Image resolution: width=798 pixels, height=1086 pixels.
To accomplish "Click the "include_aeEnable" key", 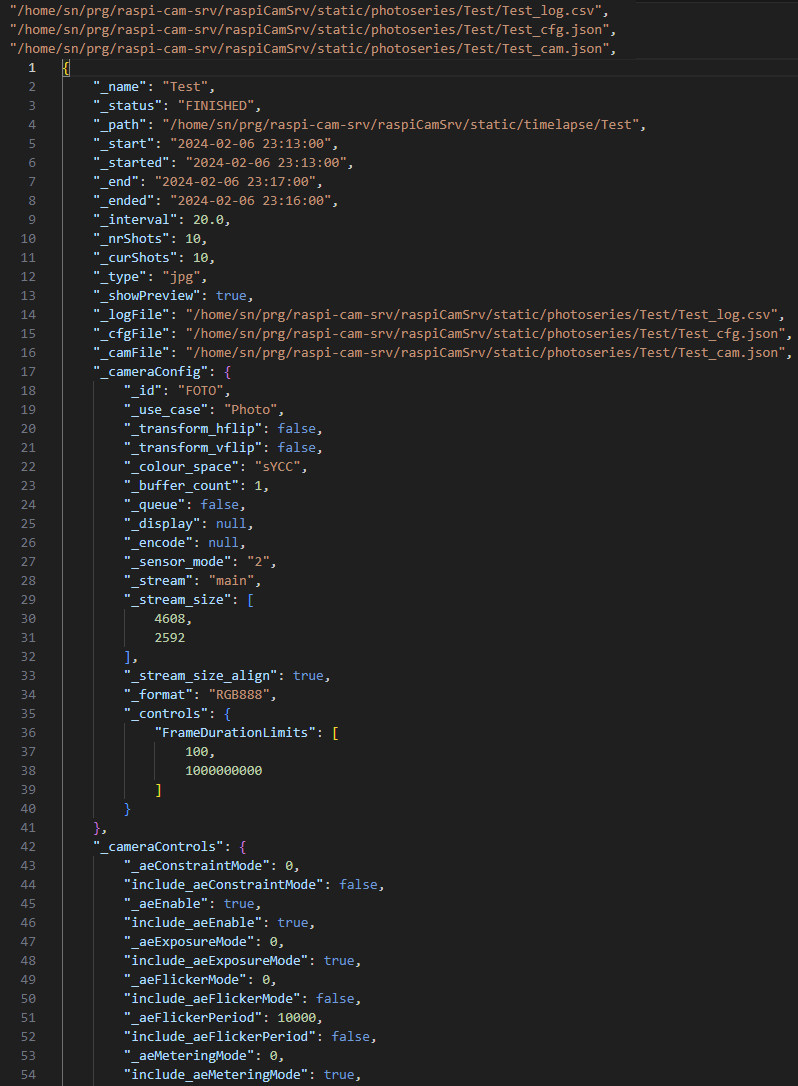I will (193, 923).
